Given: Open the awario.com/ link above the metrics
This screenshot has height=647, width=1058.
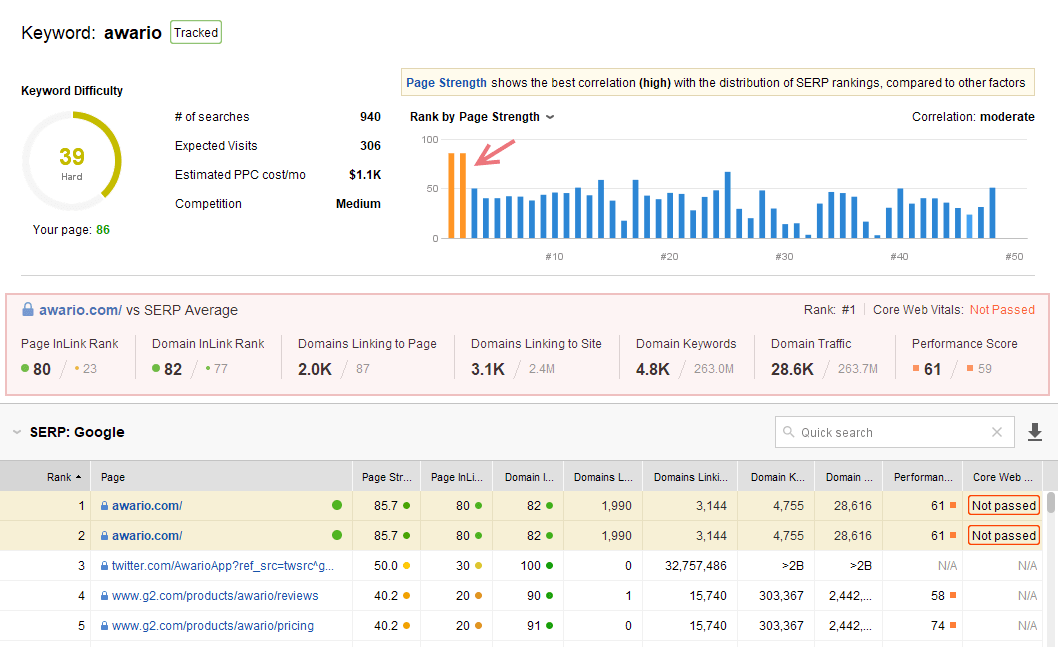Looking at the screenshot, I should pos(80,310).
